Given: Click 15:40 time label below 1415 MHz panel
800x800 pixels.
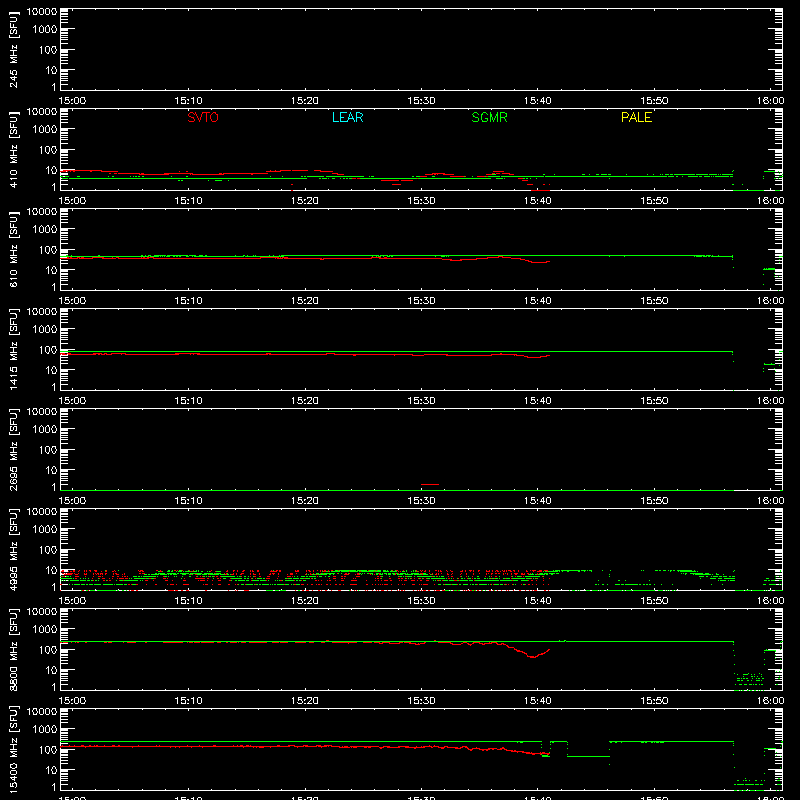Looking at the screenshot, I should [x=538, y=401].
